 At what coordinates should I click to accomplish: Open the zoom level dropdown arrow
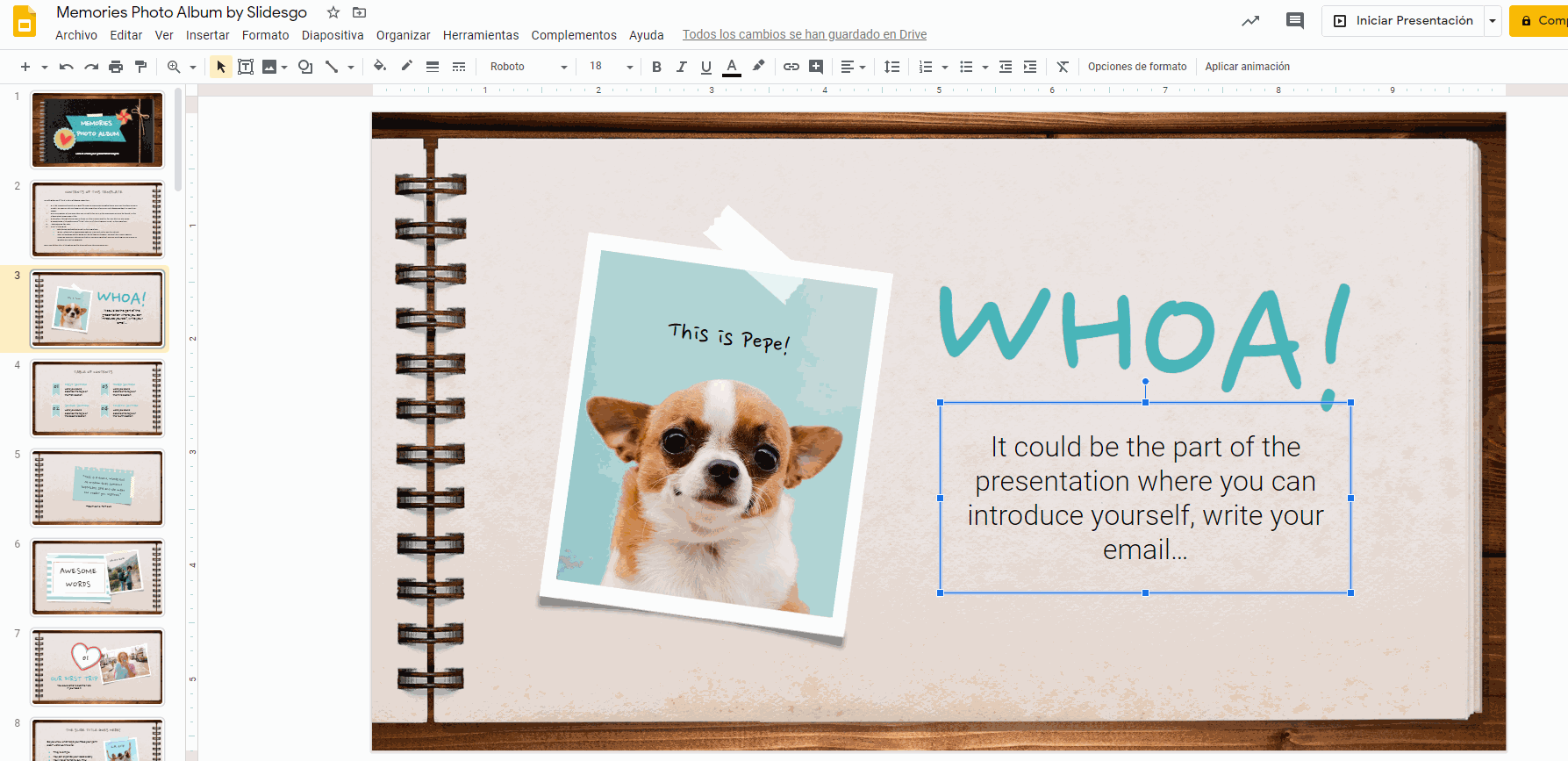coord(193,67)
